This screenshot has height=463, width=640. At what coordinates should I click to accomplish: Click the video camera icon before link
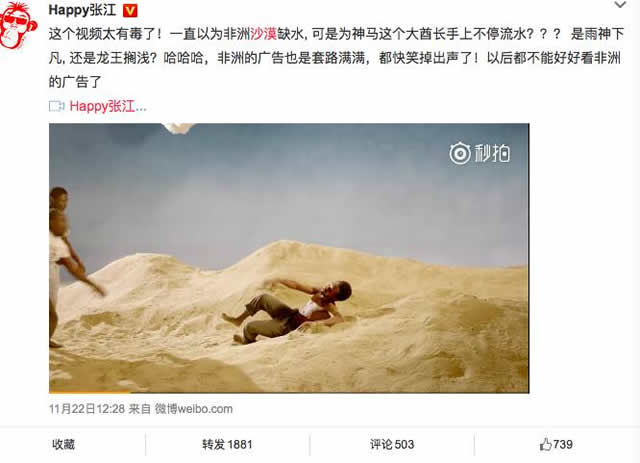click(56, 107)
